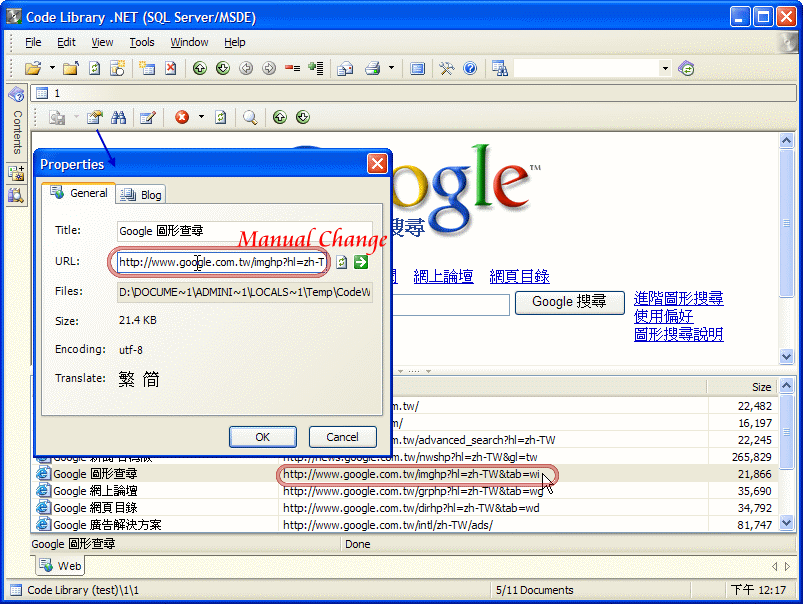The width and height of the screenshot is (803, 604).
Task: Open the Window menu
Action: point(189,42)
